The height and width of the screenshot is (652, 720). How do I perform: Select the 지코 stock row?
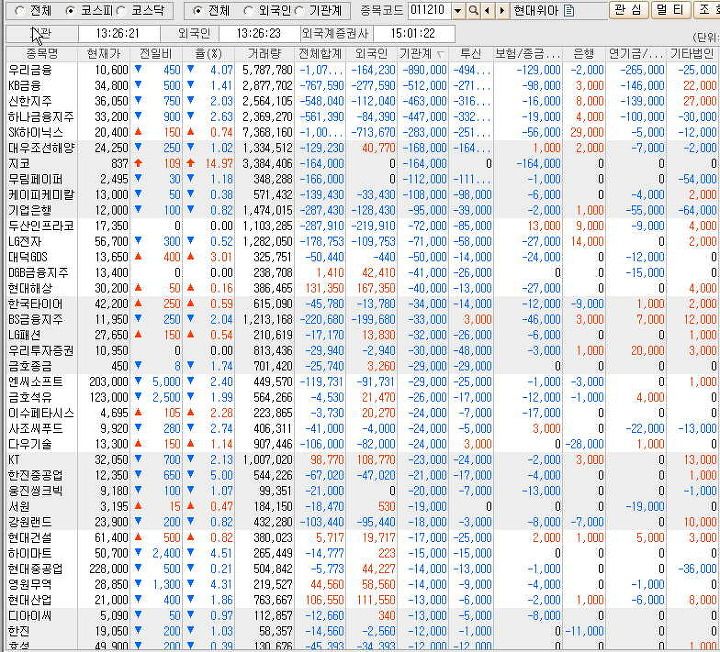362,164
